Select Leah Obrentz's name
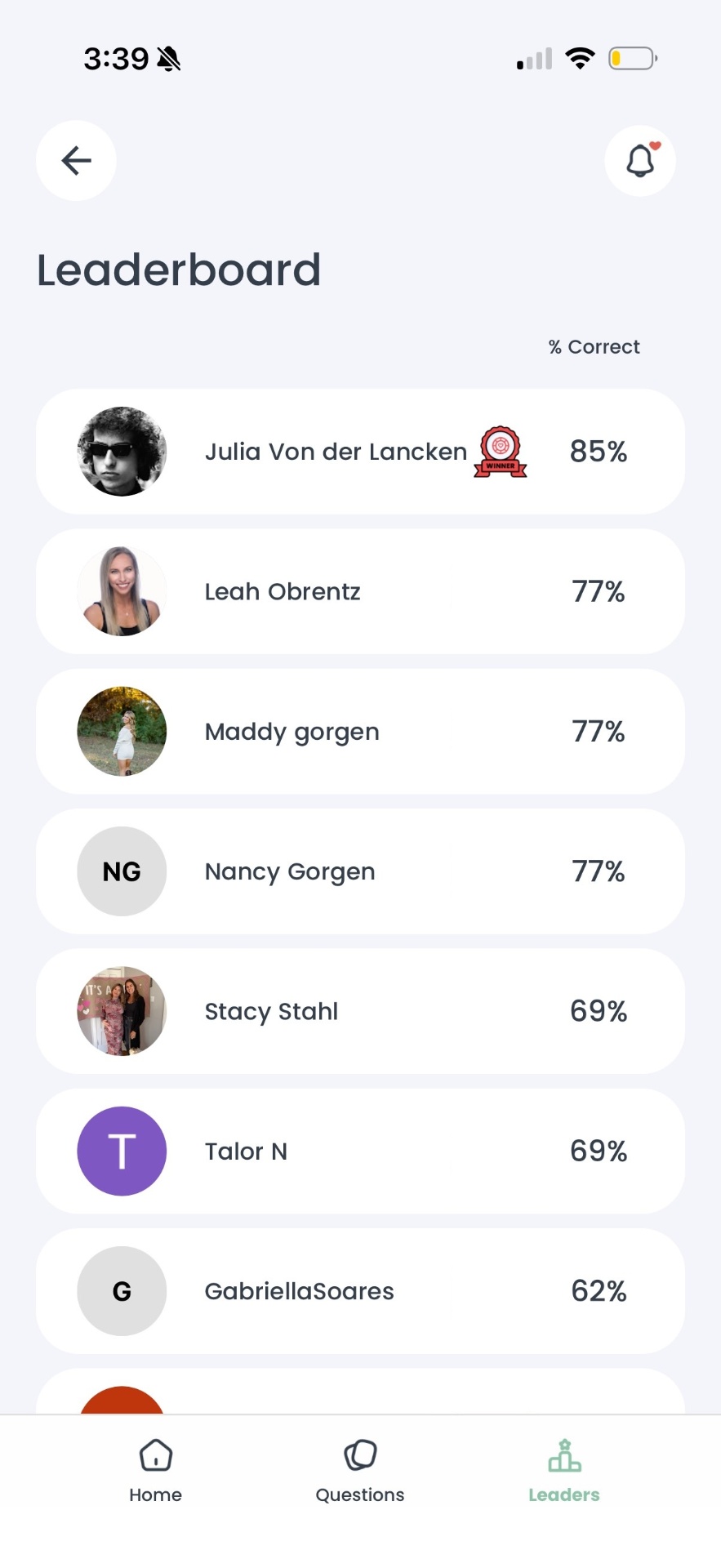 tap(283, 591)
